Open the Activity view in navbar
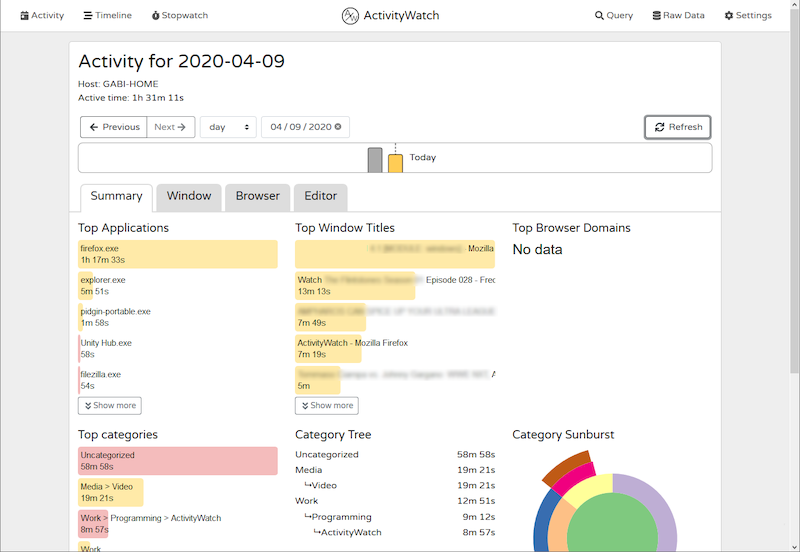800x552 pixels. click(x=42, y=15)
